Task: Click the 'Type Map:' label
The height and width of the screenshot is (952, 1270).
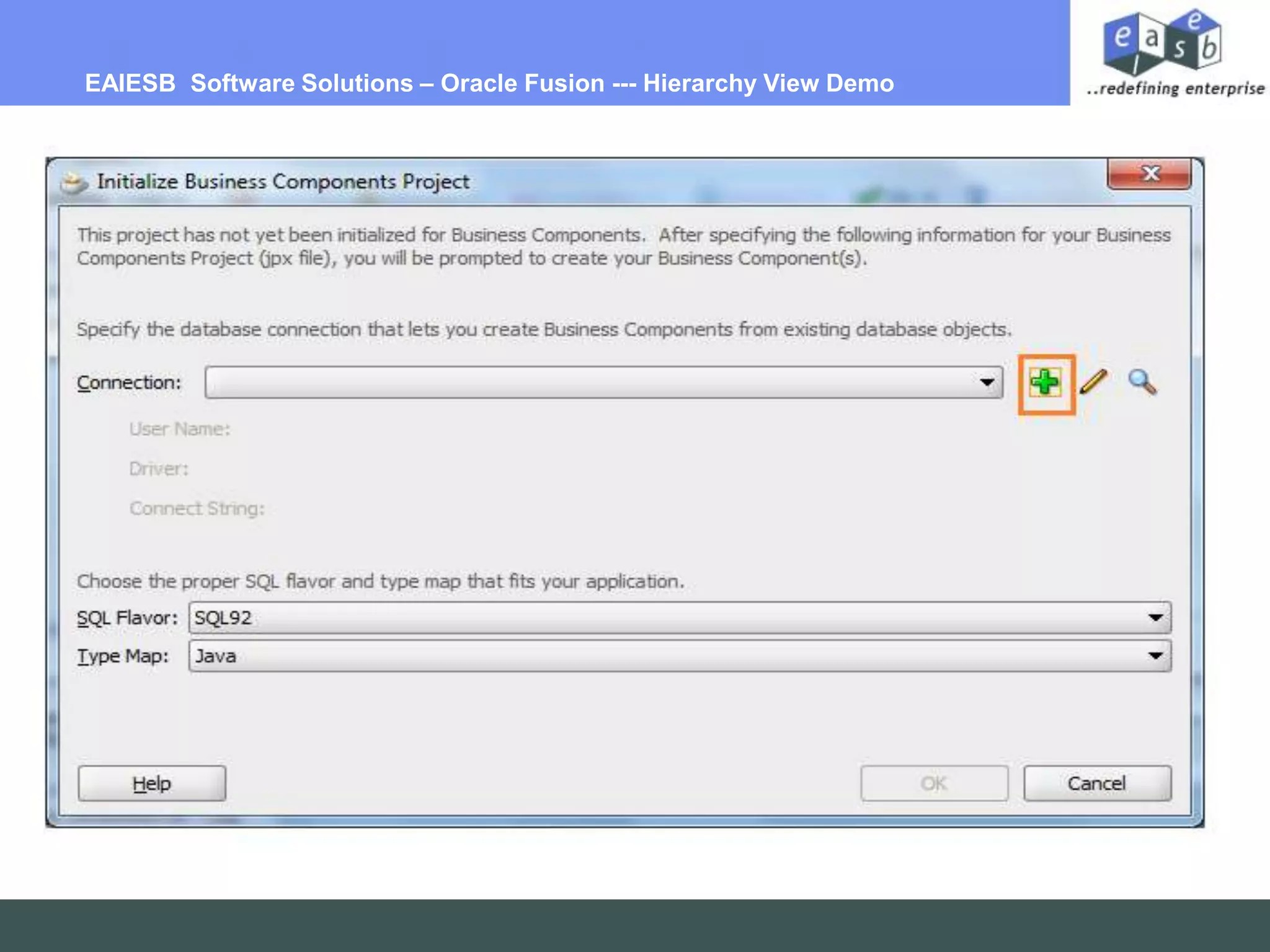Action: (123, 656)
